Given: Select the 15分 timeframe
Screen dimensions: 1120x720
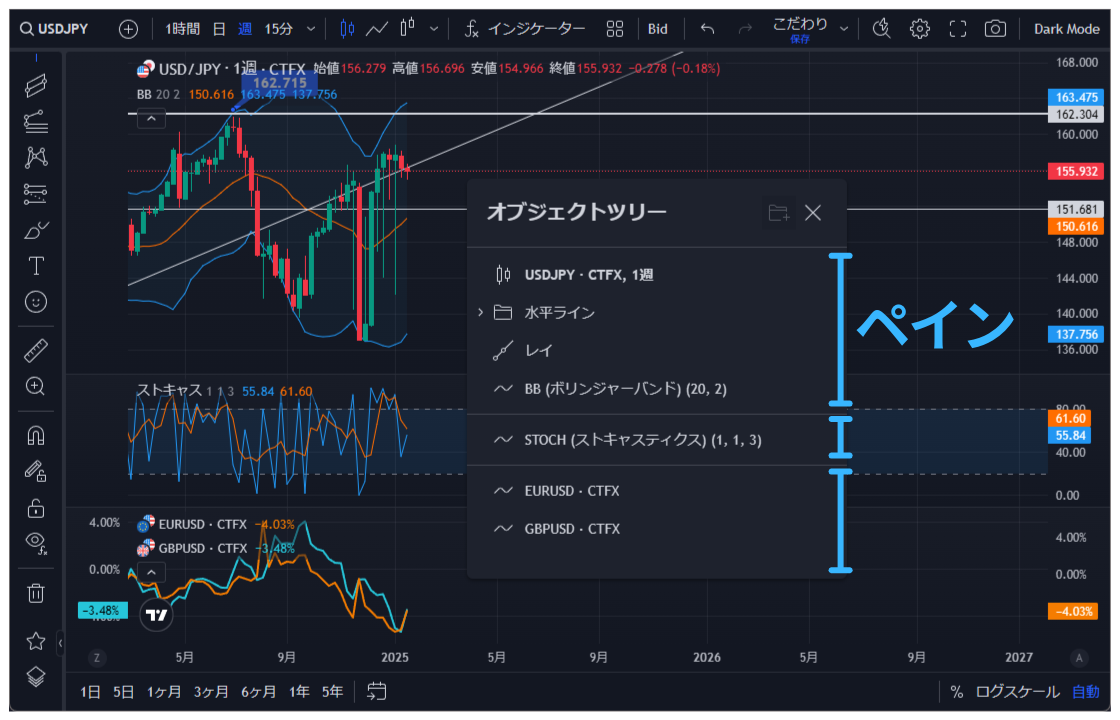Looking at the screenshot, I should [x=279, y=29].
